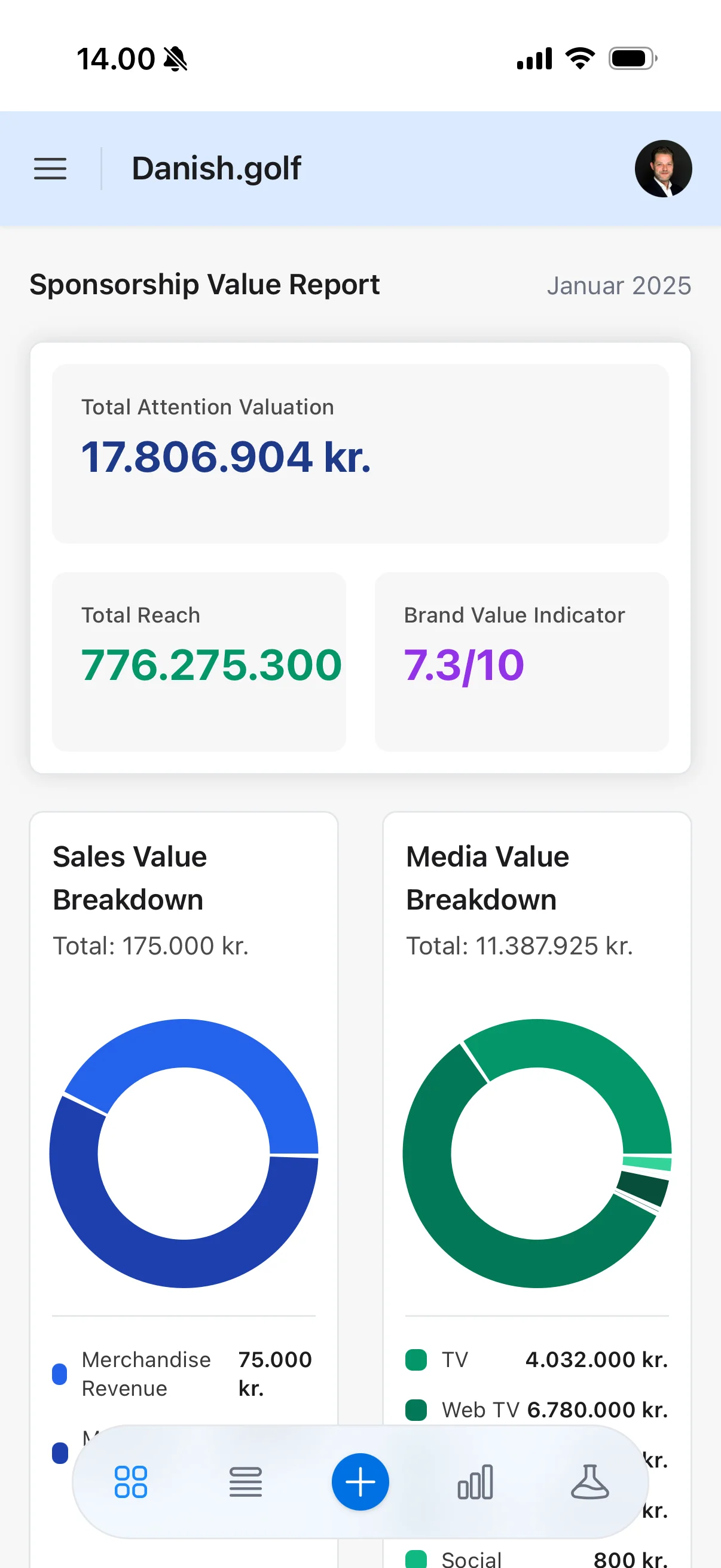This screenshot has width=721, height=1568.
Task: Click the 776.275.300 reach value
Action: click(212, 666)
